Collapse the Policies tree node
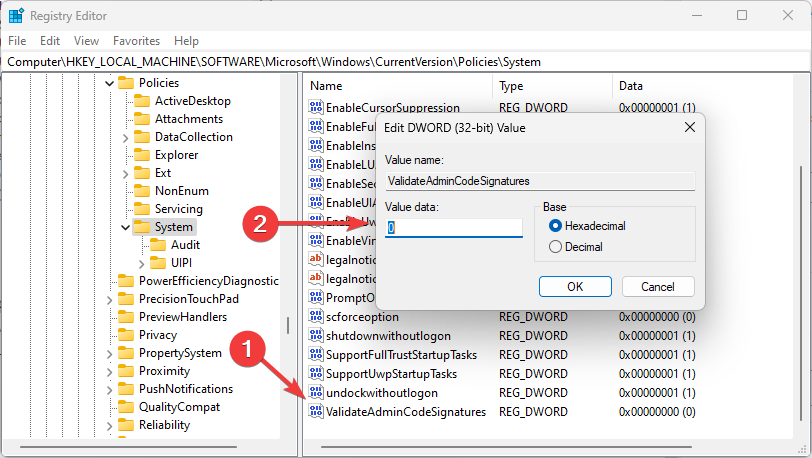The height and width of the screenshot is (458, 812). point(109,83)
